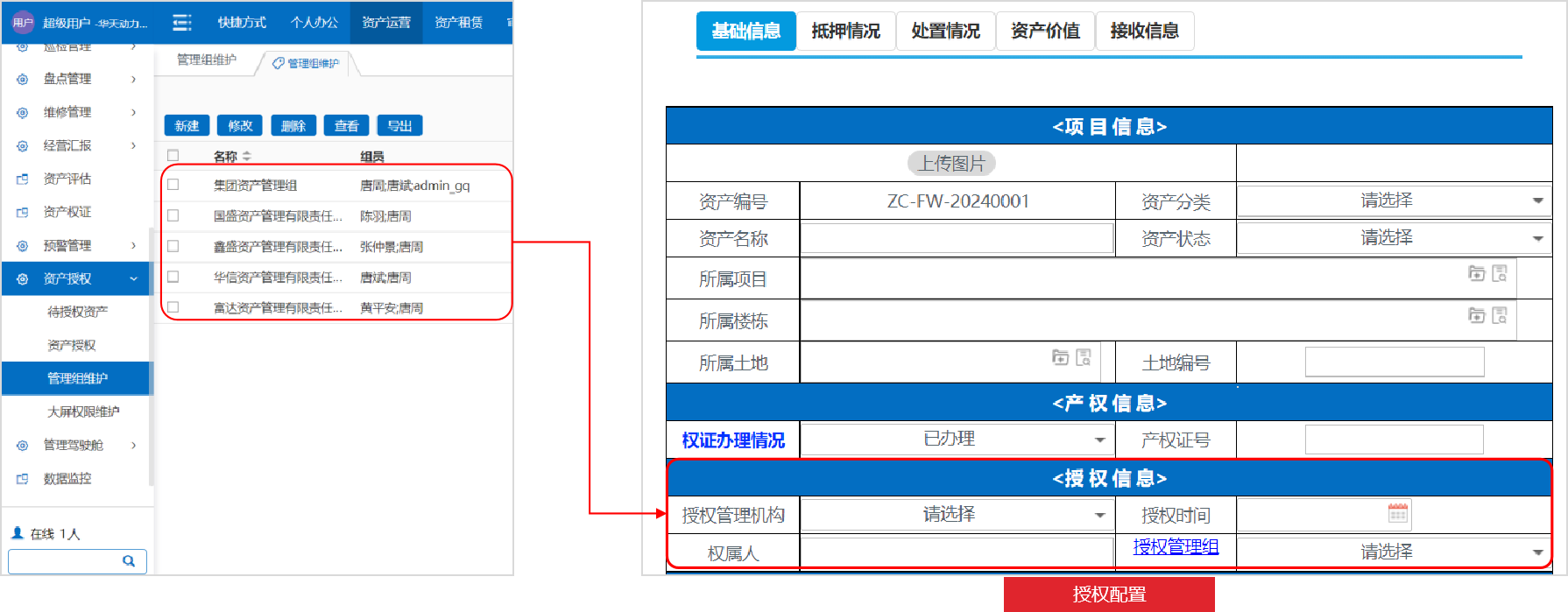The image size is (1568, 612).
Task: Select 待授权资产 in the sidebar
Action: pos(78,312)
